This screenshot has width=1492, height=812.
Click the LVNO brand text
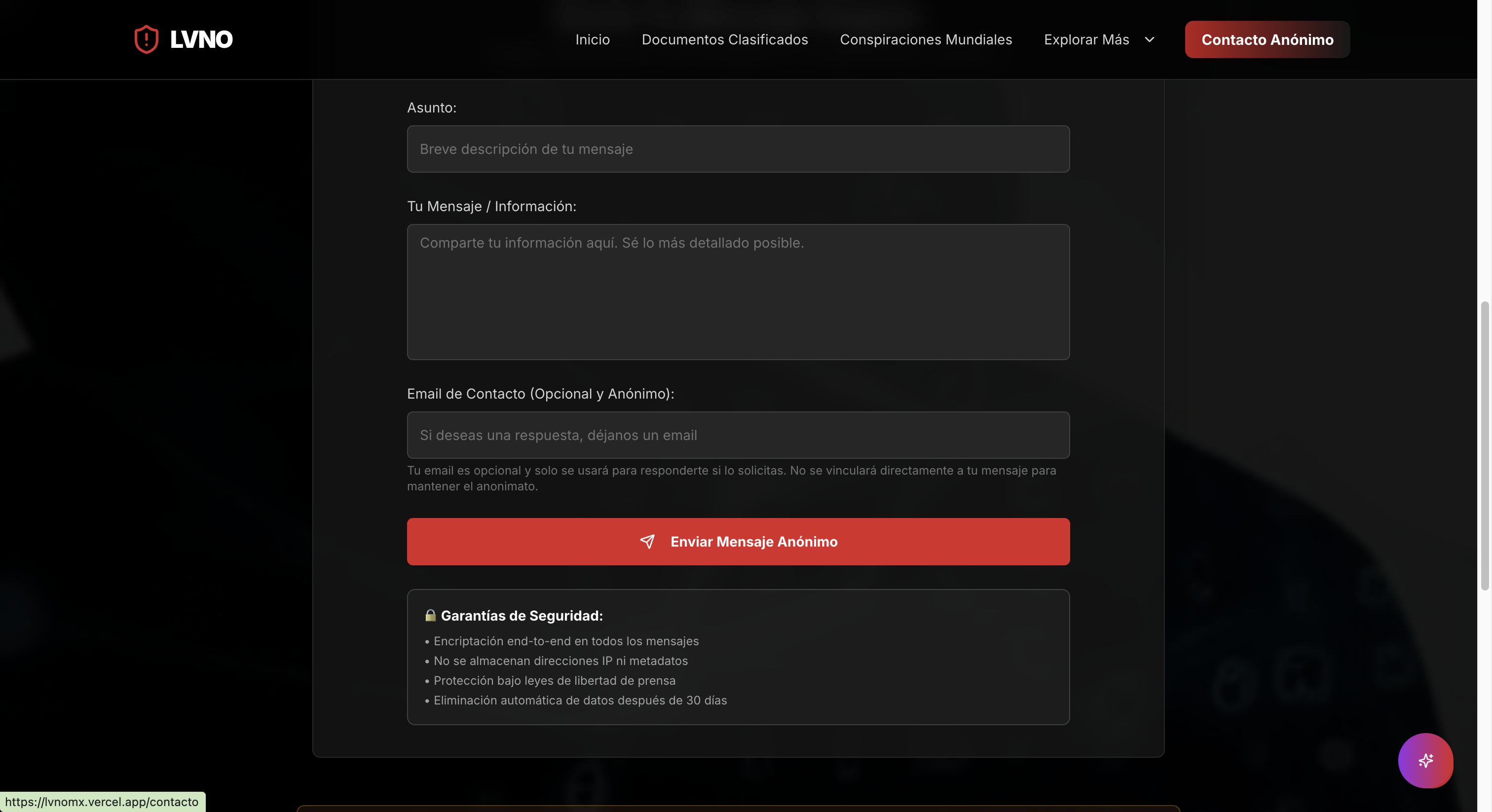click(x=201, y=39)
